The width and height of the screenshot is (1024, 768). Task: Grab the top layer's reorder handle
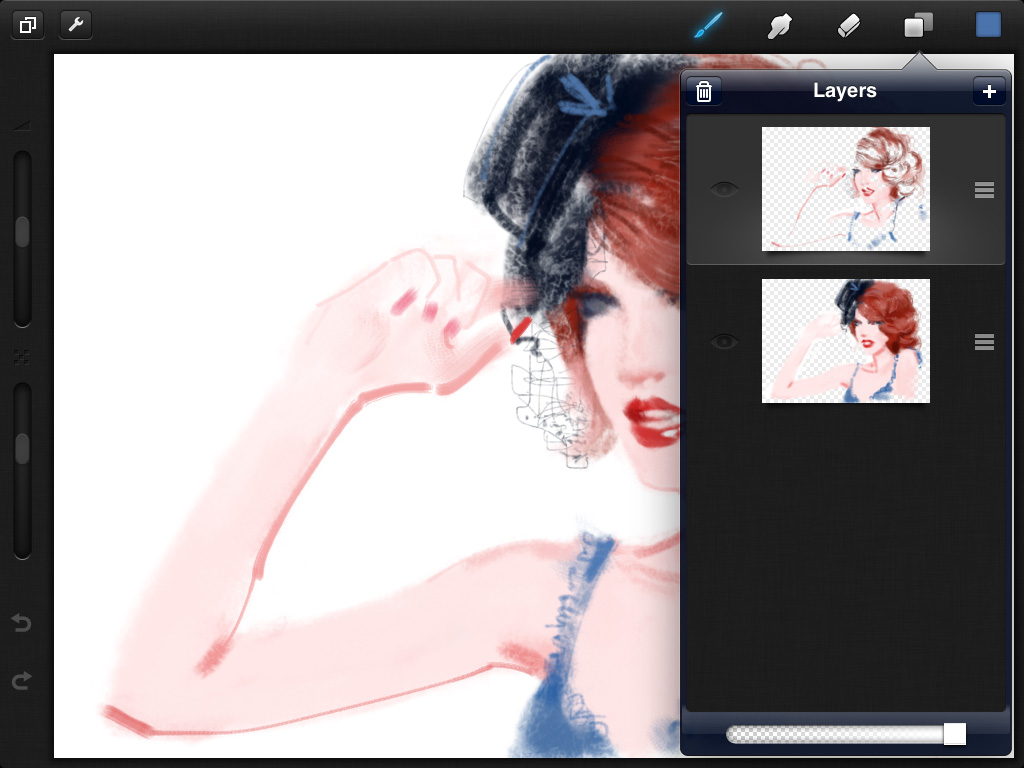(984, 190)
